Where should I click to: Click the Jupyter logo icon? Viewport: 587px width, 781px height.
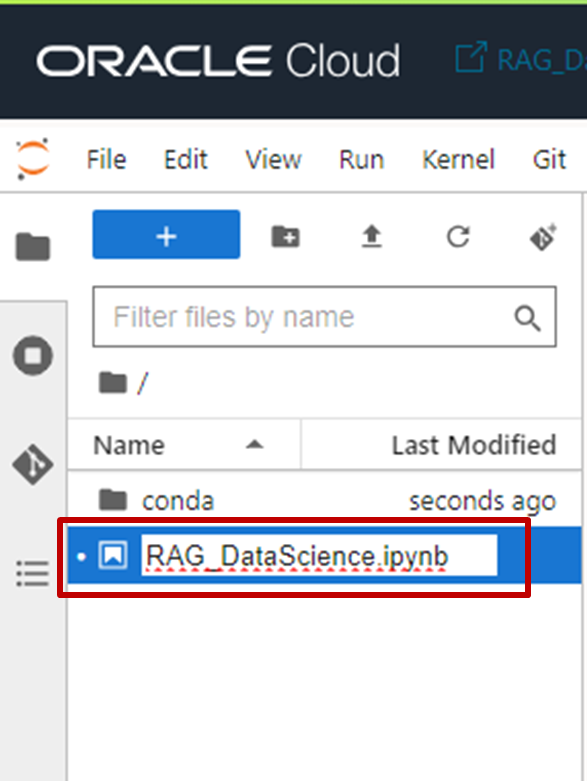tap(33, 159)
